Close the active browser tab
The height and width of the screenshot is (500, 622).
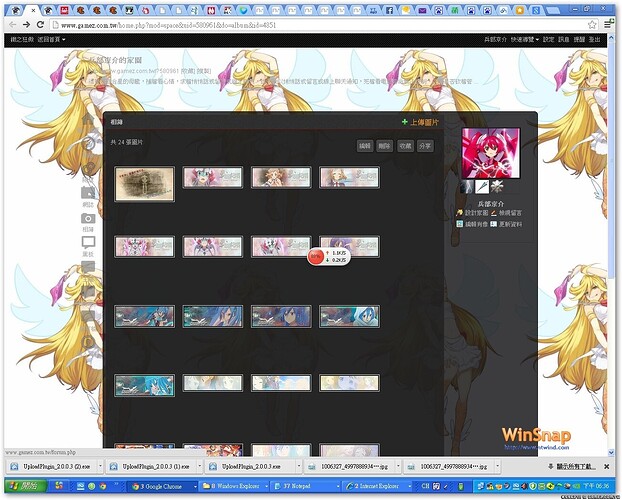[33, 11]
